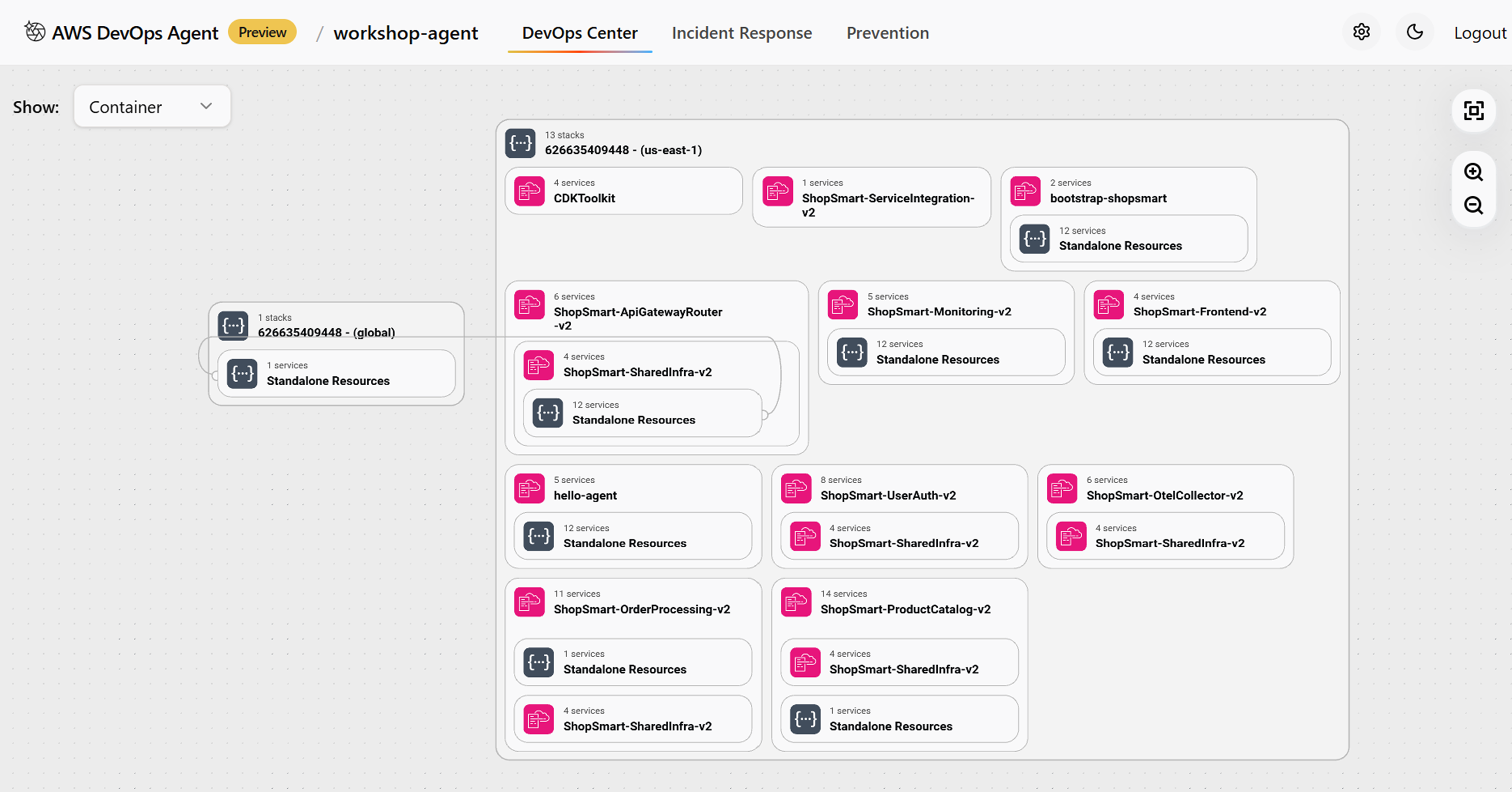1512x792 pixels.
Task: Click the hello-agent stack icon
Action: pyautogui.click(x=529, y=488)
